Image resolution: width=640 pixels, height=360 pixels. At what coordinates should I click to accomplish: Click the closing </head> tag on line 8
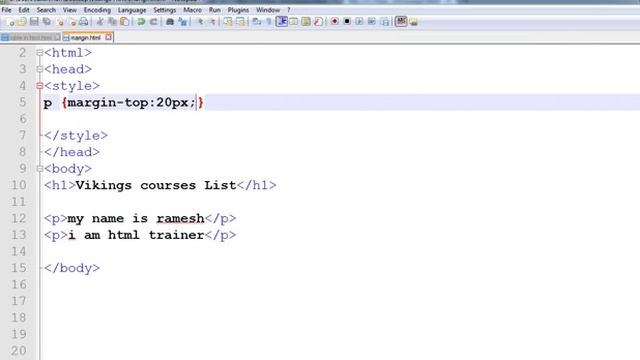pos(72,152)
